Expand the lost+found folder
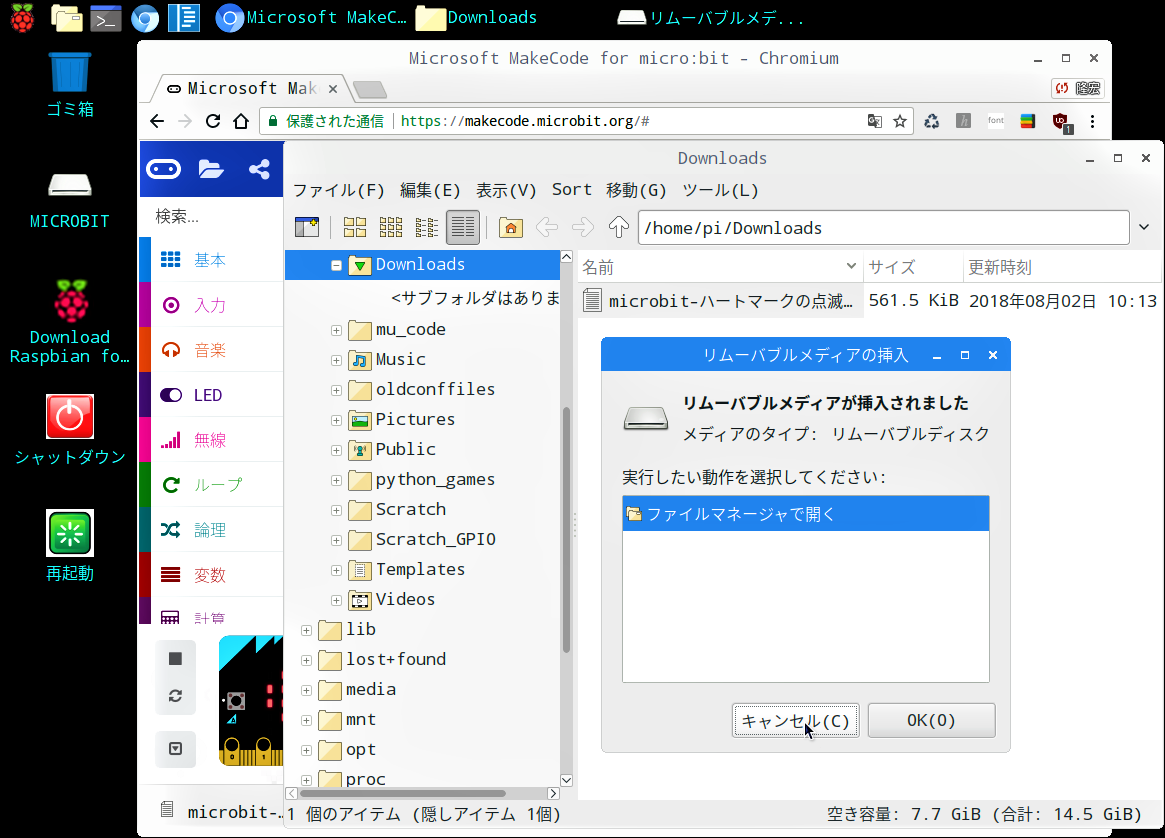Viewport: 1165px width, 838px height. [x=306, y=660]
